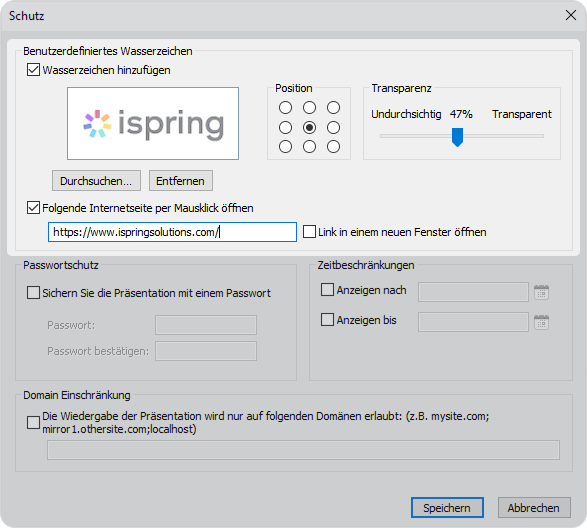Click the transparency slider thumb
This screenshot has width=587, height=528.
click(457, 137)
